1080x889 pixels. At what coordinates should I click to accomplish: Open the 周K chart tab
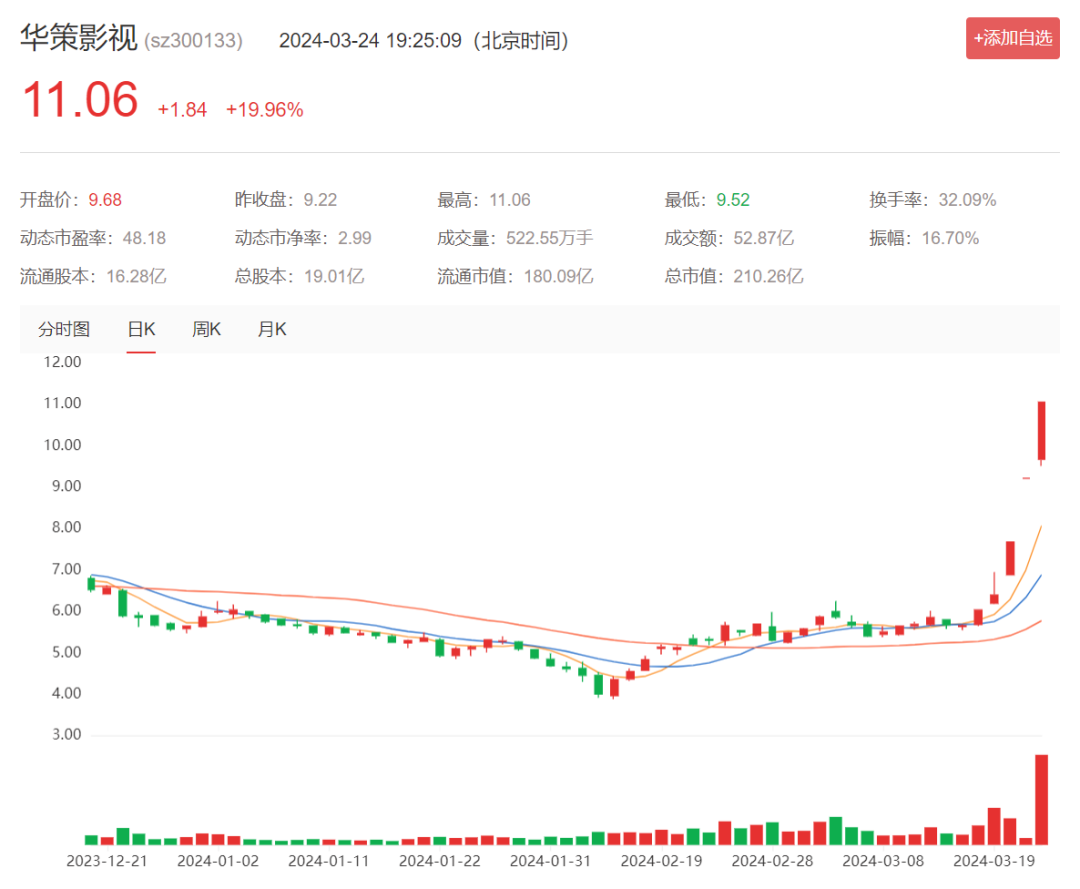[x=206, y=329]
